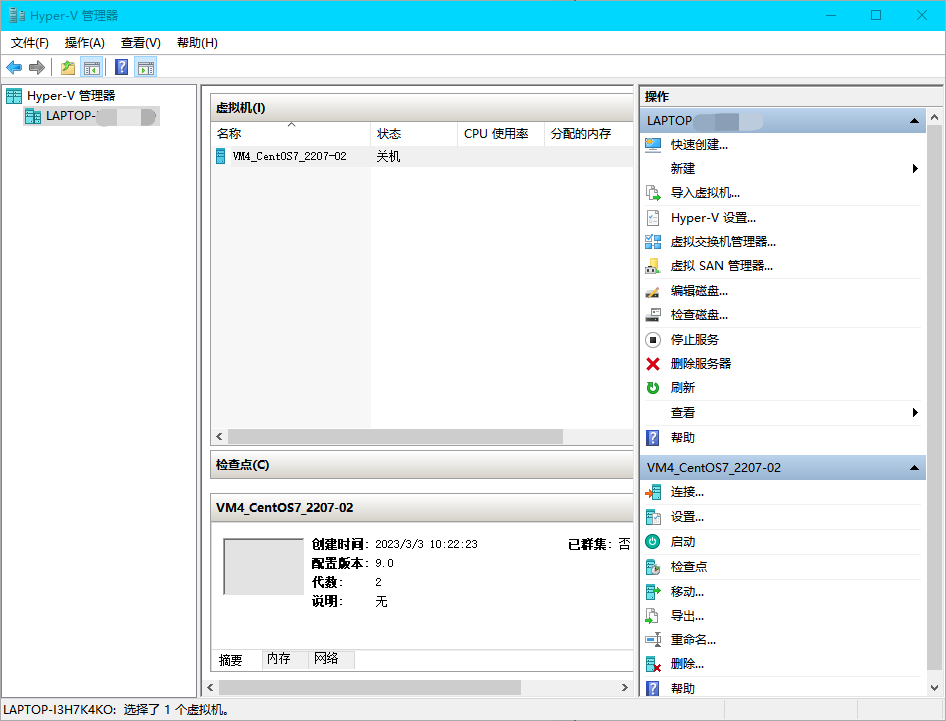Open the 查看(V) menu

click(x=141, y=43)
